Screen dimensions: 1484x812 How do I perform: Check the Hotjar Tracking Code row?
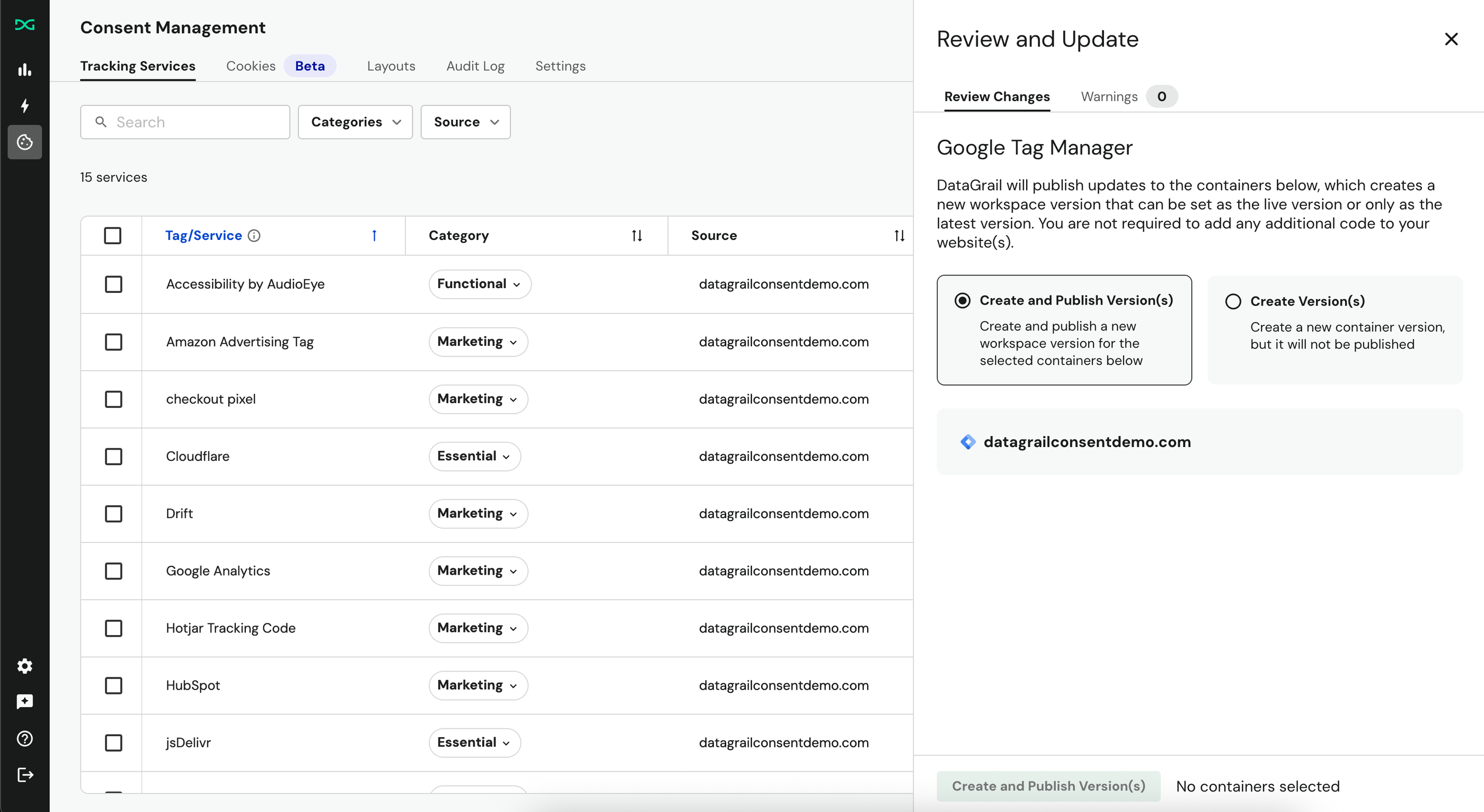[x=113, y=628]
